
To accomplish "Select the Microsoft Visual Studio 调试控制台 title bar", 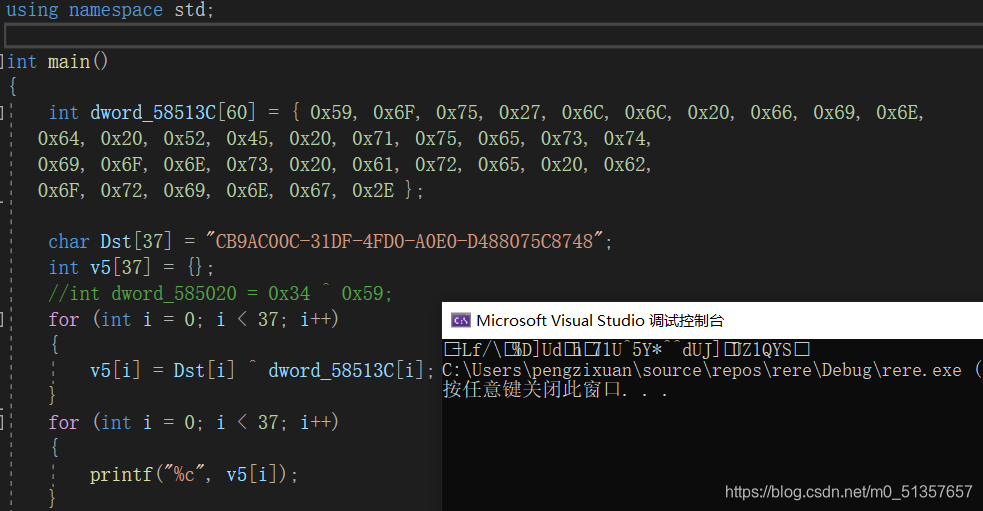I will (712, 320).
